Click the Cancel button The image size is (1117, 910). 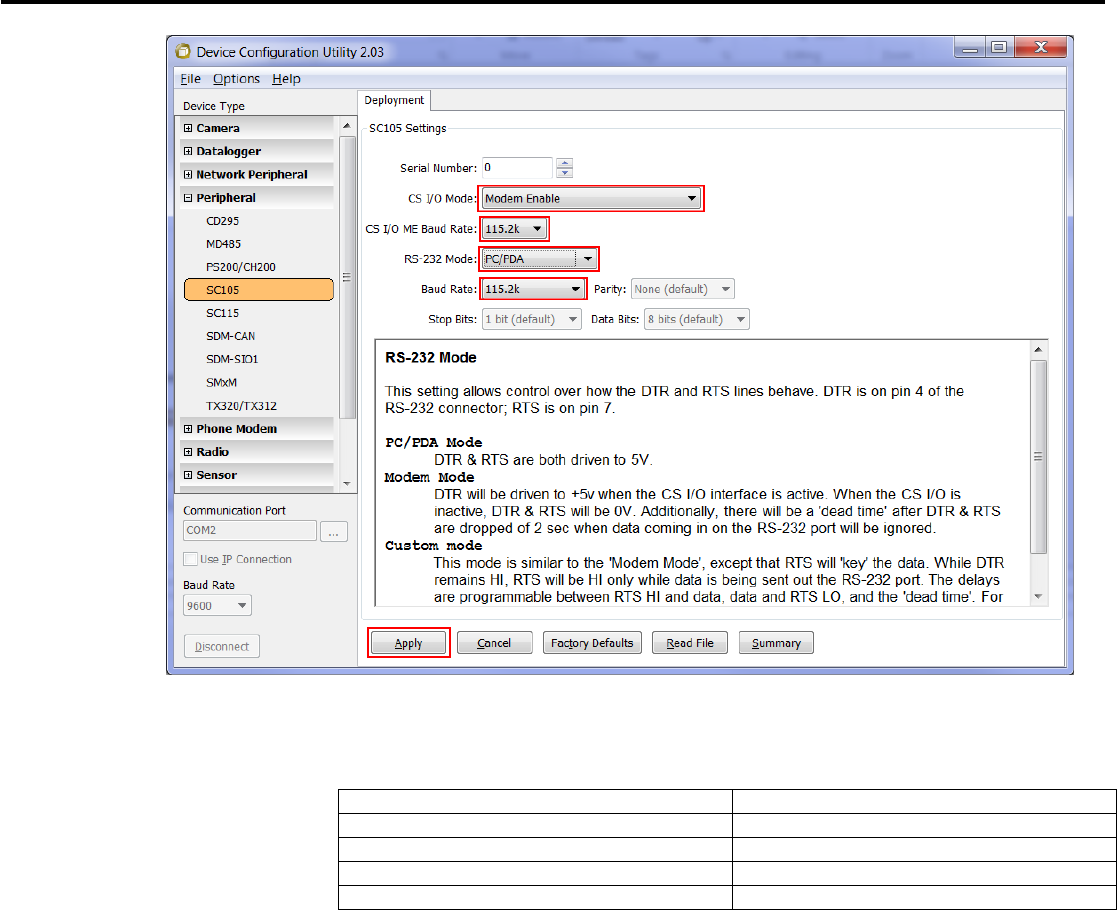(x=494, y=643)
